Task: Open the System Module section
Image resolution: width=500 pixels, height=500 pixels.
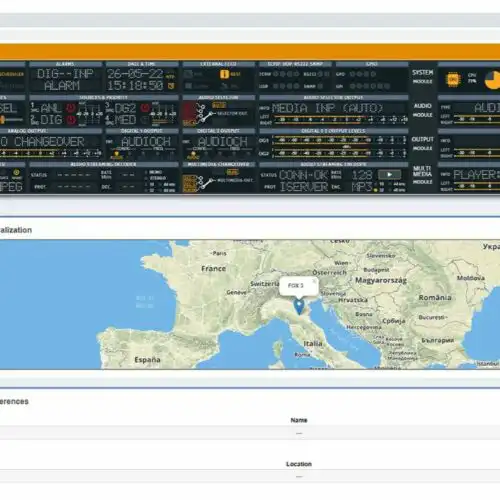Action: tap(422, 77)
